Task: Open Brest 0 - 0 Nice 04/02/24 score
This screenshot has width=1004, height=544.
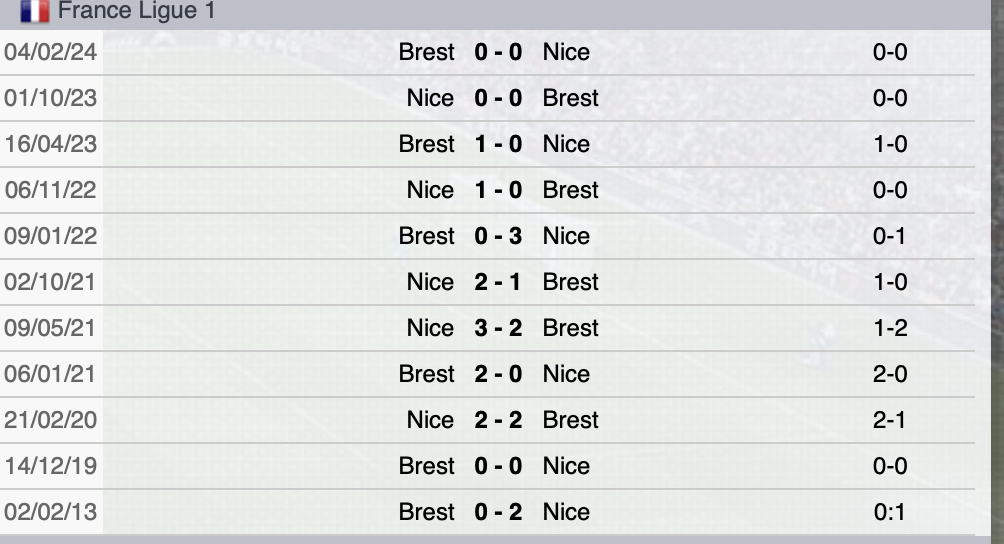Action: (x=498, y=52)
